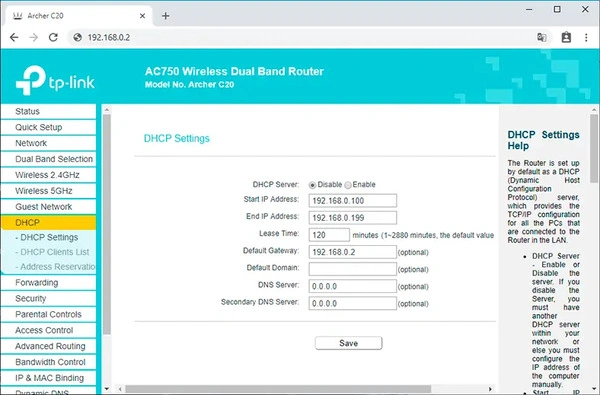Click the Save button

pos(348,343)
